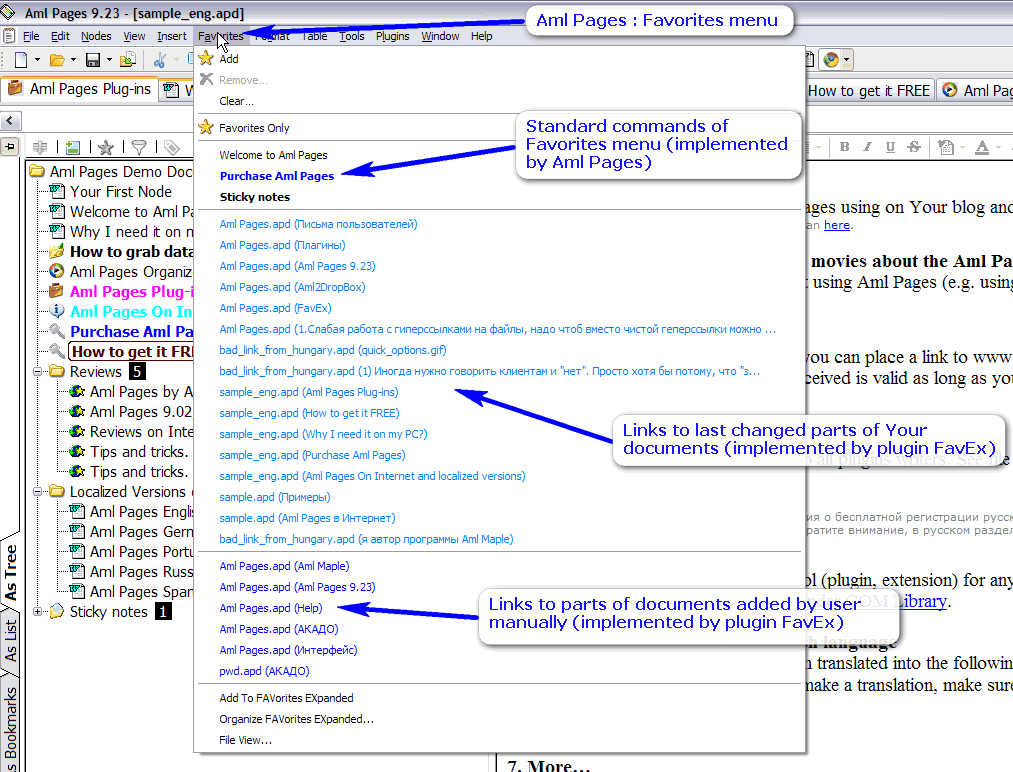Screen dimensions: 1013x772
Task: Click the Italic formatting icon
Action: (868, 147)
